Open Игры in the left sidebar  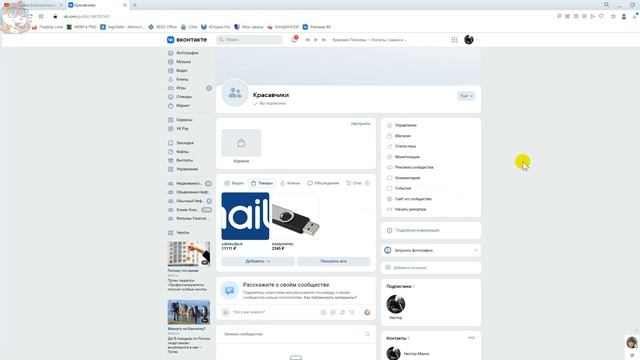tap(177, 88)
